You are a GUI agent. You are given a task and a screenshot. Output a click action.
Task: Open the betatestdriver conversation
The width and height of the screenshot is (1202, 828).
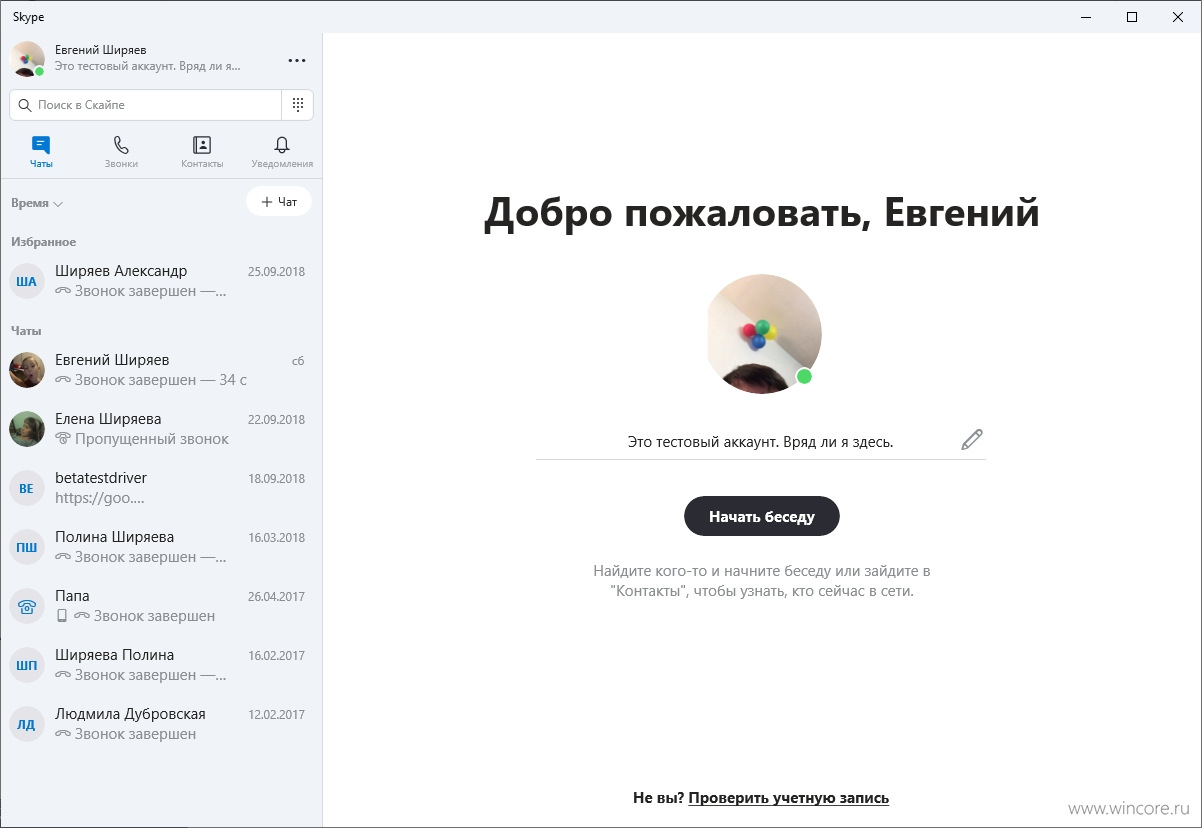point(161,488)
